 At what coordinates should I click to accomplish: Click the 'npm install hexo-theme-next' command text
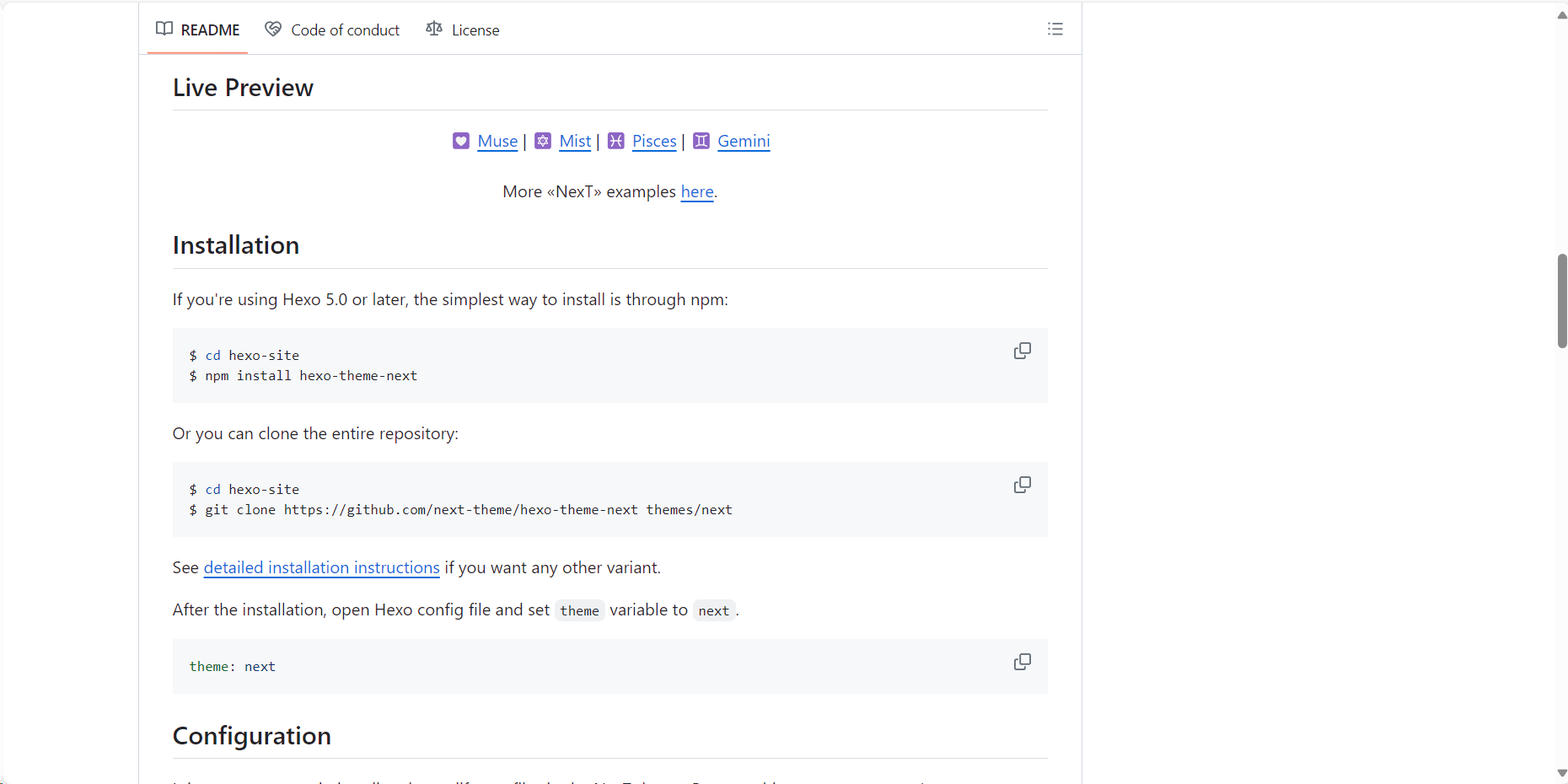311,376
